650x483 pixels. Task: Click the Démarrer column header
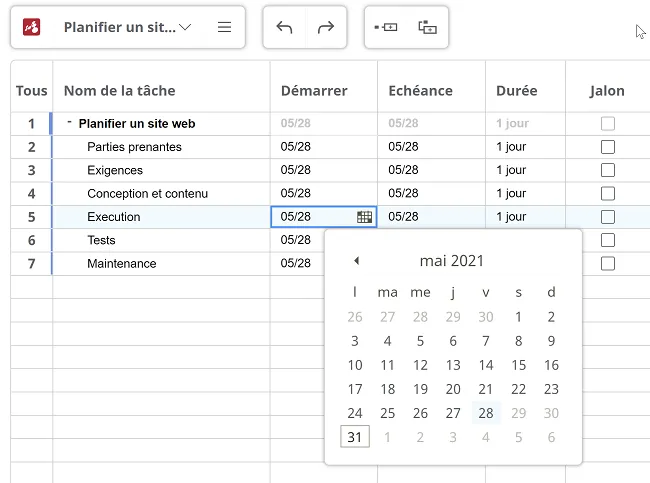(314, 90)
